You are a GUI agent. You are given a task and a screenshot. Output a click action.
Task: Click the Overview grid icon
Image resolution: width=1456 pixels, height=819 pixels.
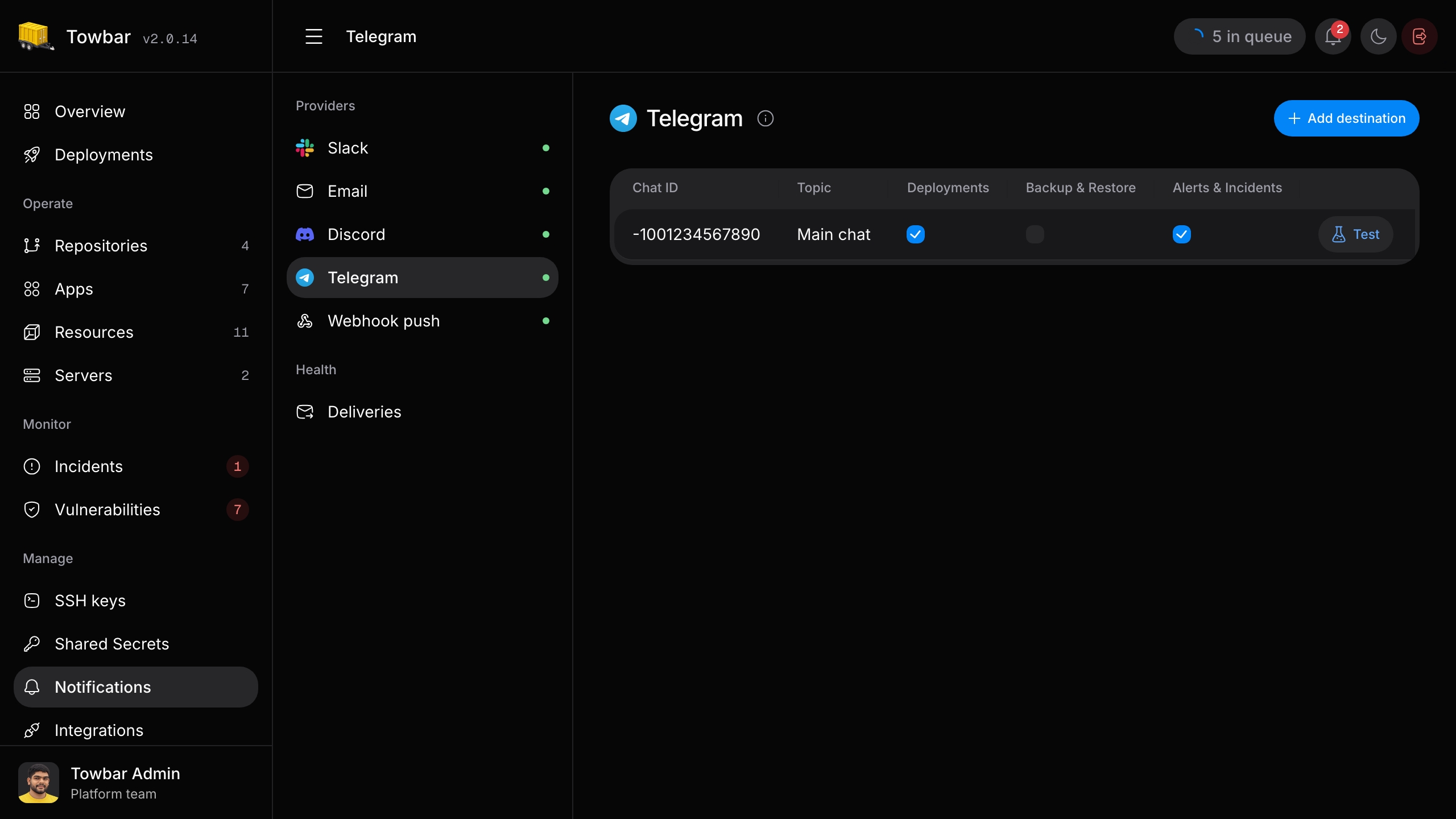(x=32, y=111)
